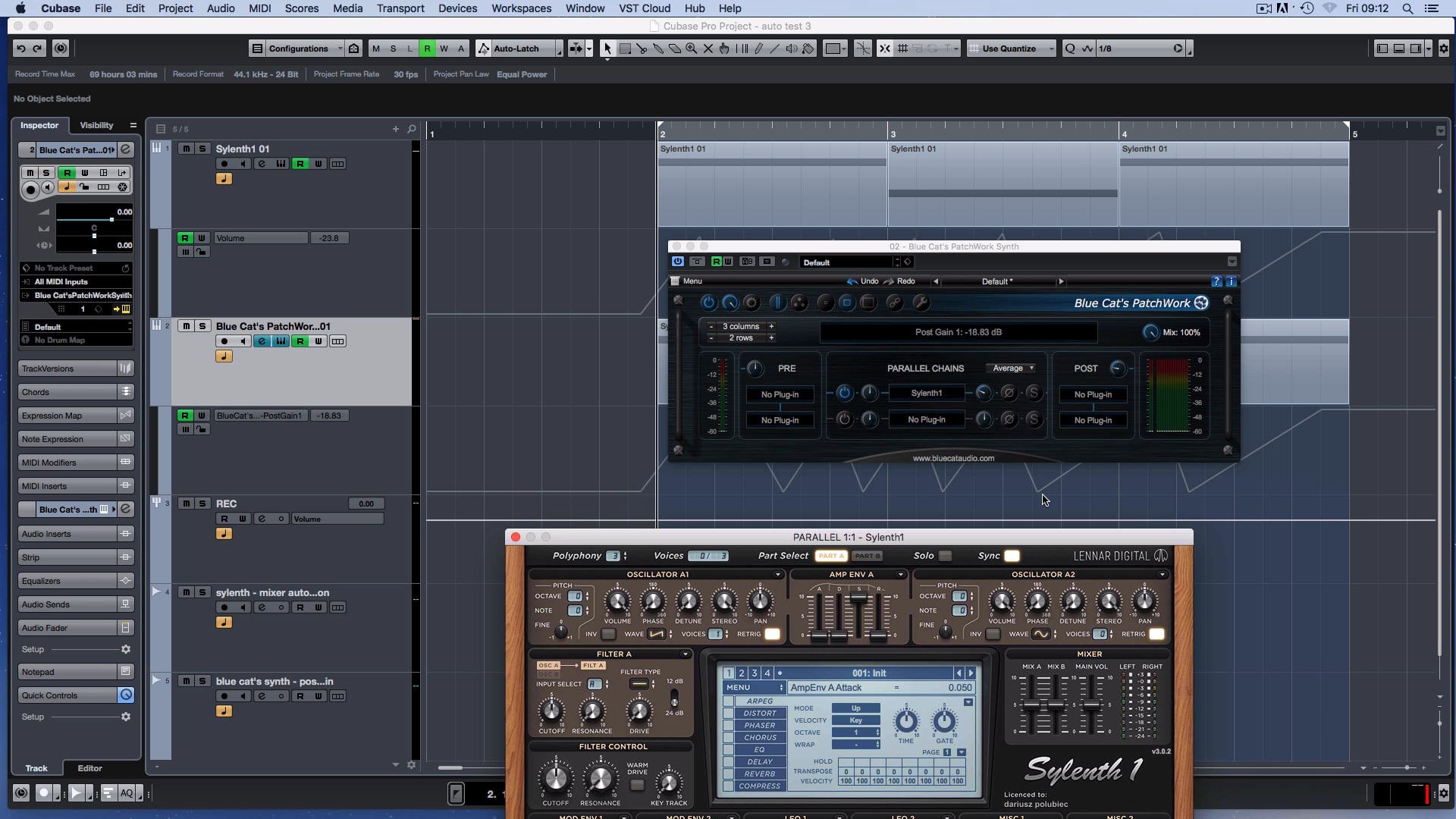The image size is (1456, 819).
Task: Open the www.bluecataudio.com link
Action: tap(953, 458)
